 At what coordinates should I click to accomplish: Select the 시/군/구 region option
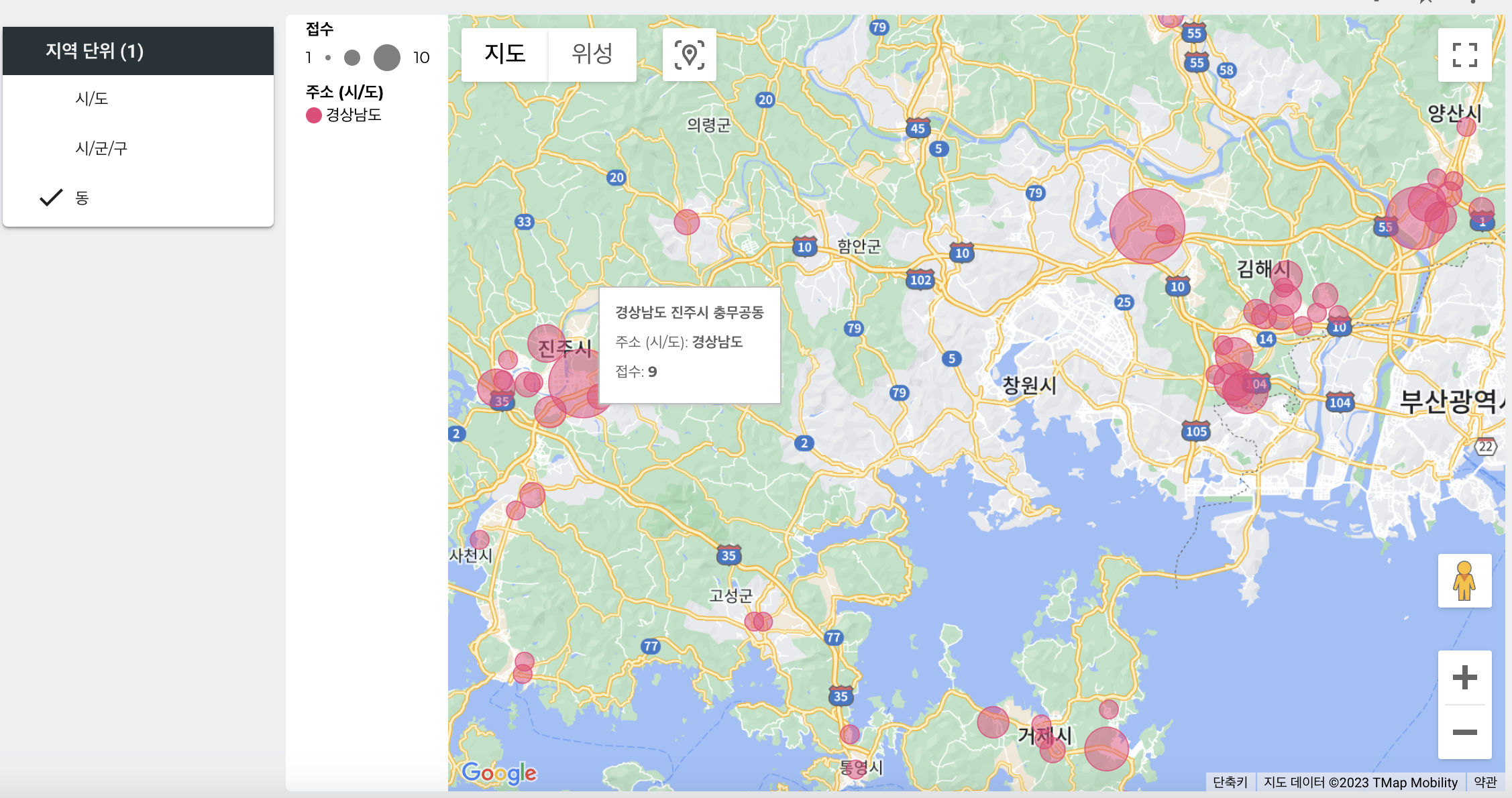pyautogui.click(x=101, y=148)
